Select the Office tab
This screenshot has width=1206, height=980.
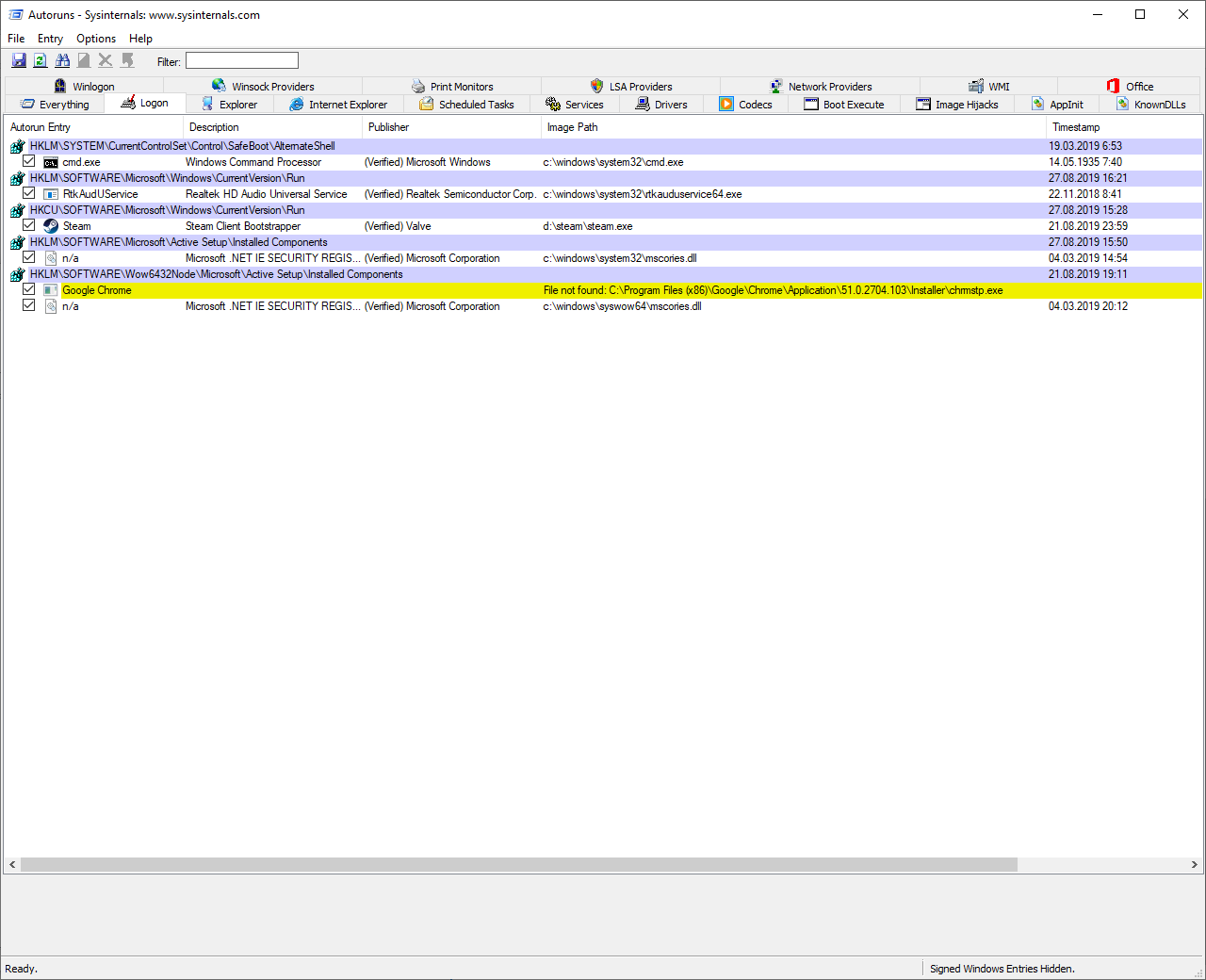[1130, 87]
